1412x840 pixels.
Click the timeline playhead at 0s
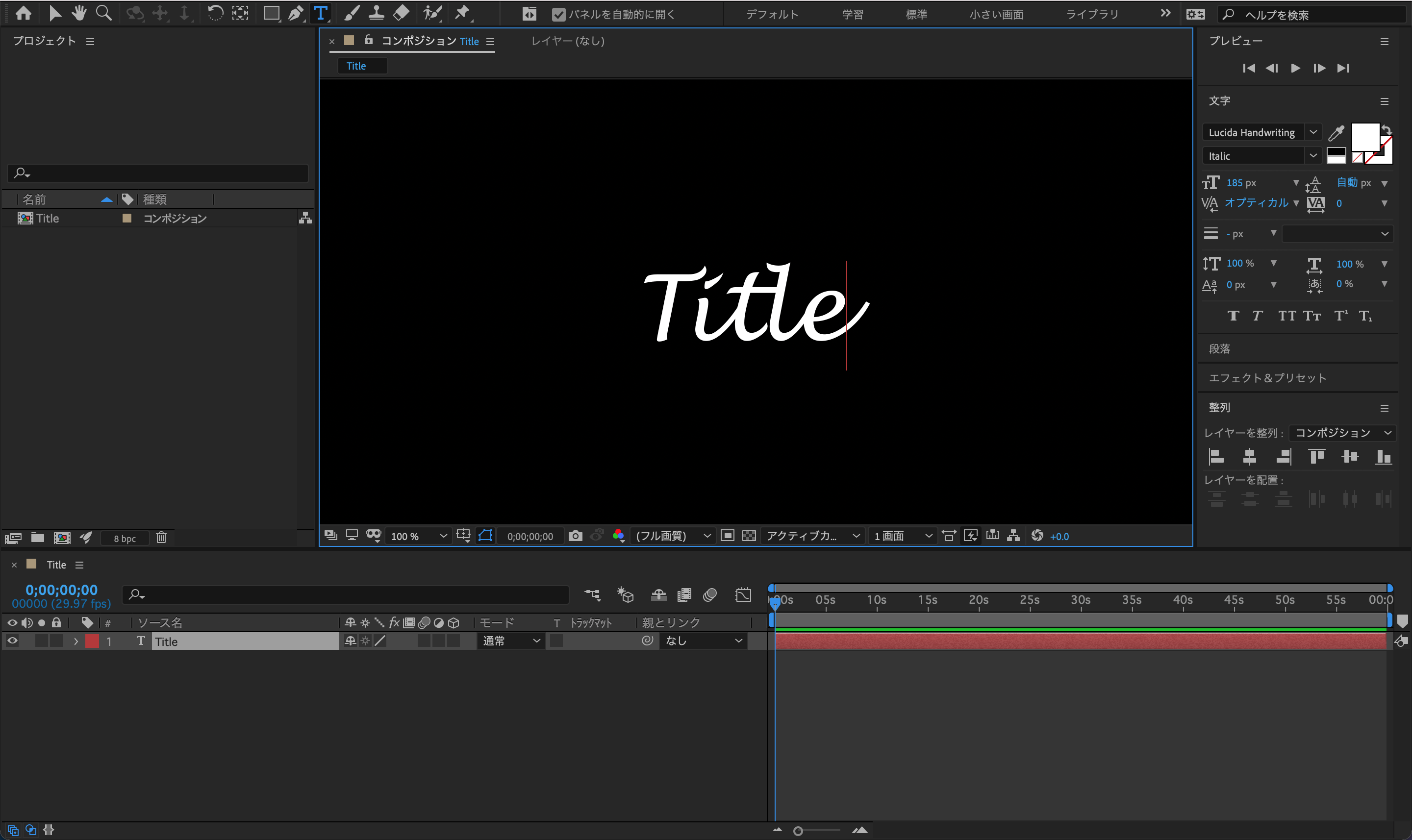pyautogui.click(x=774, y=601)
